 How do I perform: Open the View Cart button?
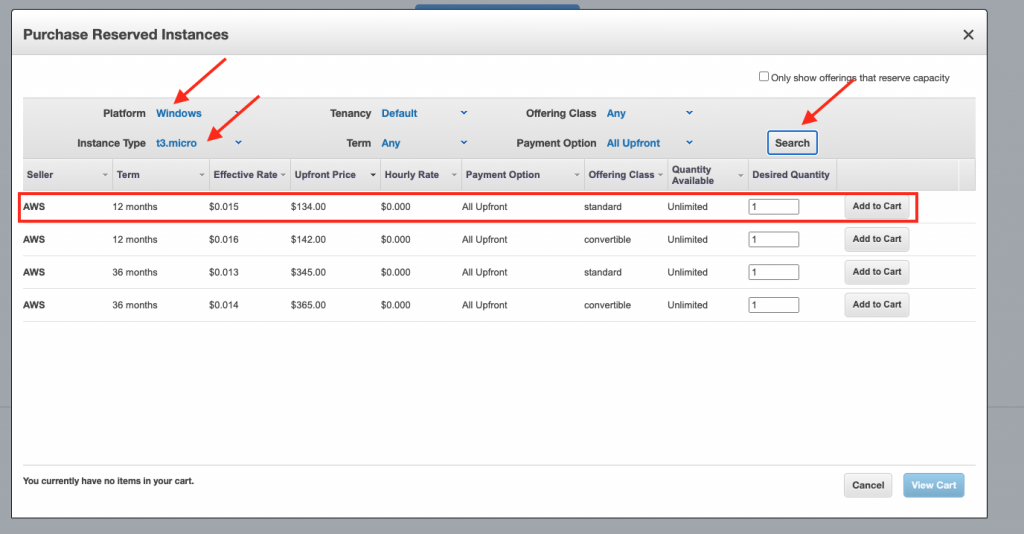coord(933,485)
